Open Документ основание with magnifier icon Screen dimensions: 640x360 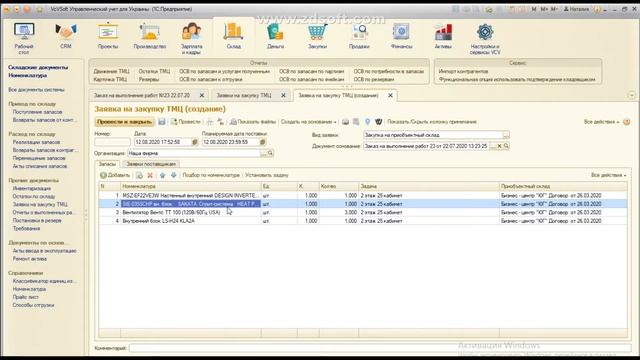pyautogui.click(x=506, y=146)
